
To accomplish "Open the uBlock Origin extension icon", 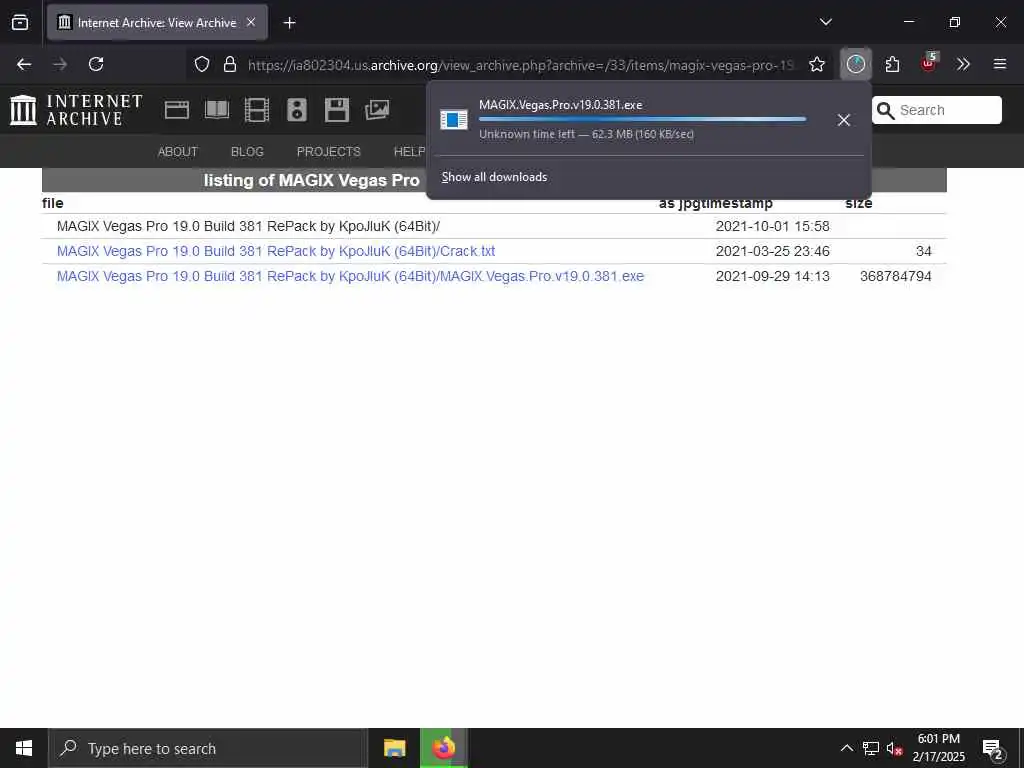I will tap(929, 63).
